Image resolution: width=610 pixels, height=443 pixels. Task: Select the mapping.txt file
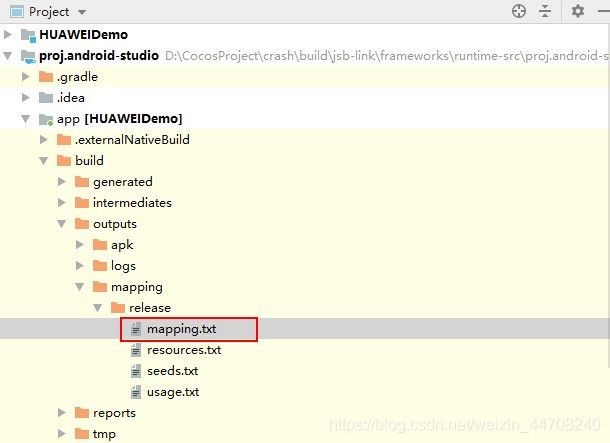(181, 329)
